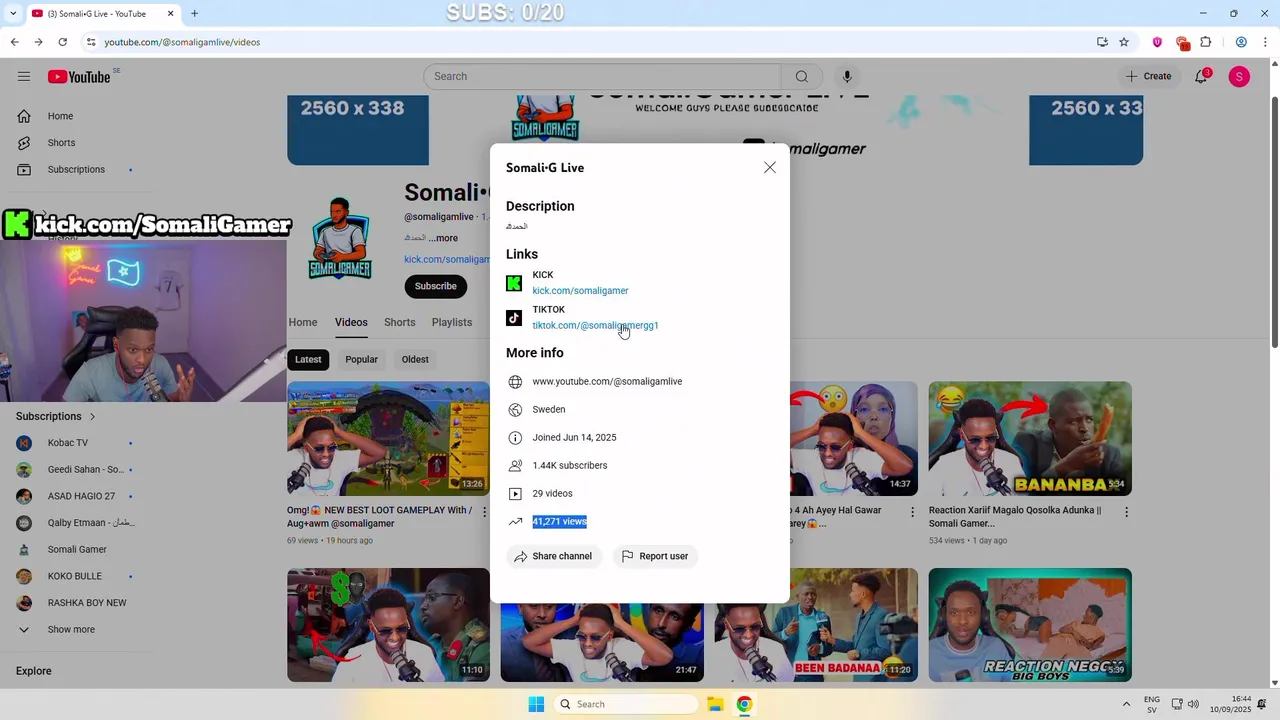Screen dimensions: 1280x720
Task: Open the YouTube hamburger guide menu
Action: click(24, 77)
